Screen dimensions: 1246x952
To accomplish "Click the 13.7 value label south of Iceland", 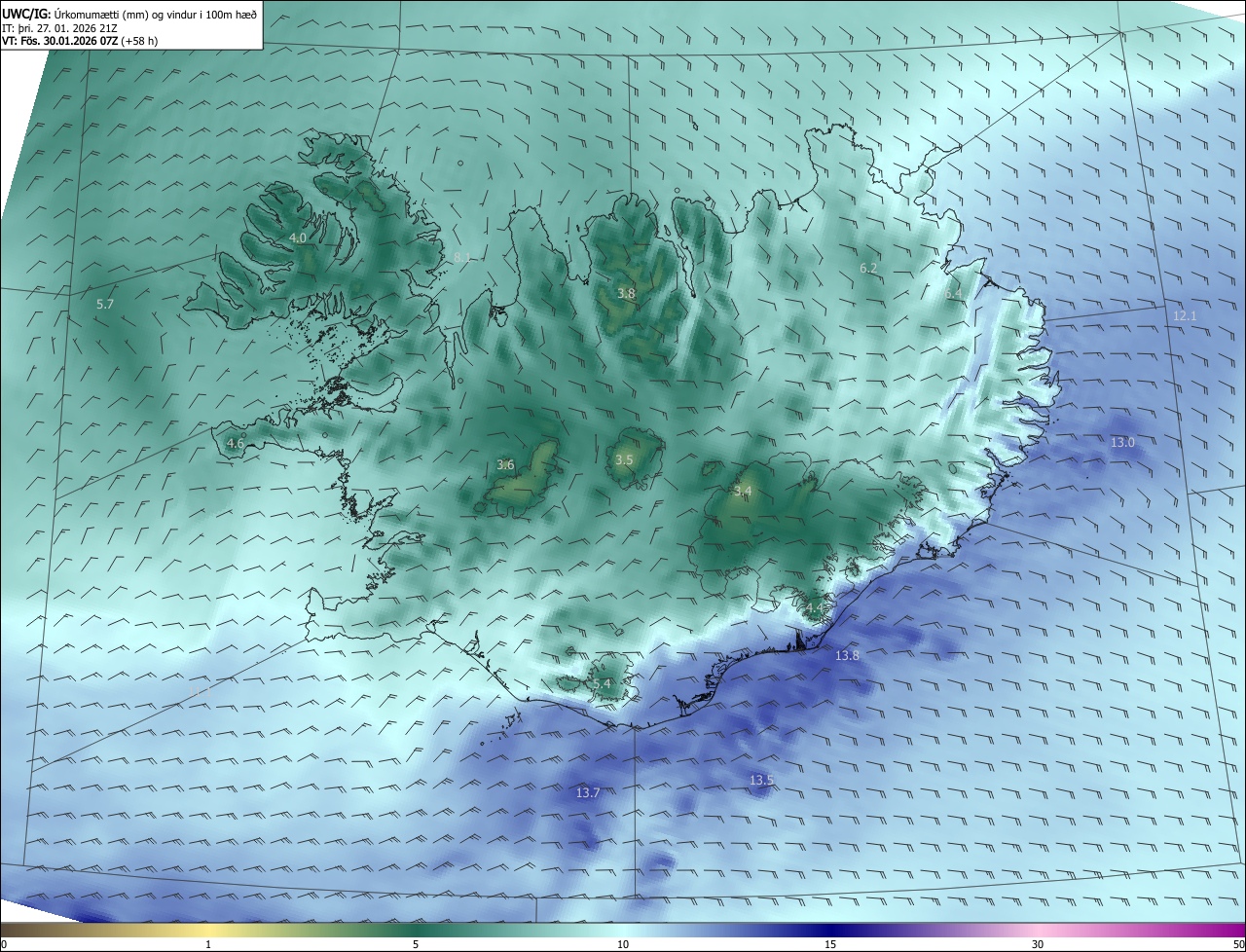I will pos(588,793).
